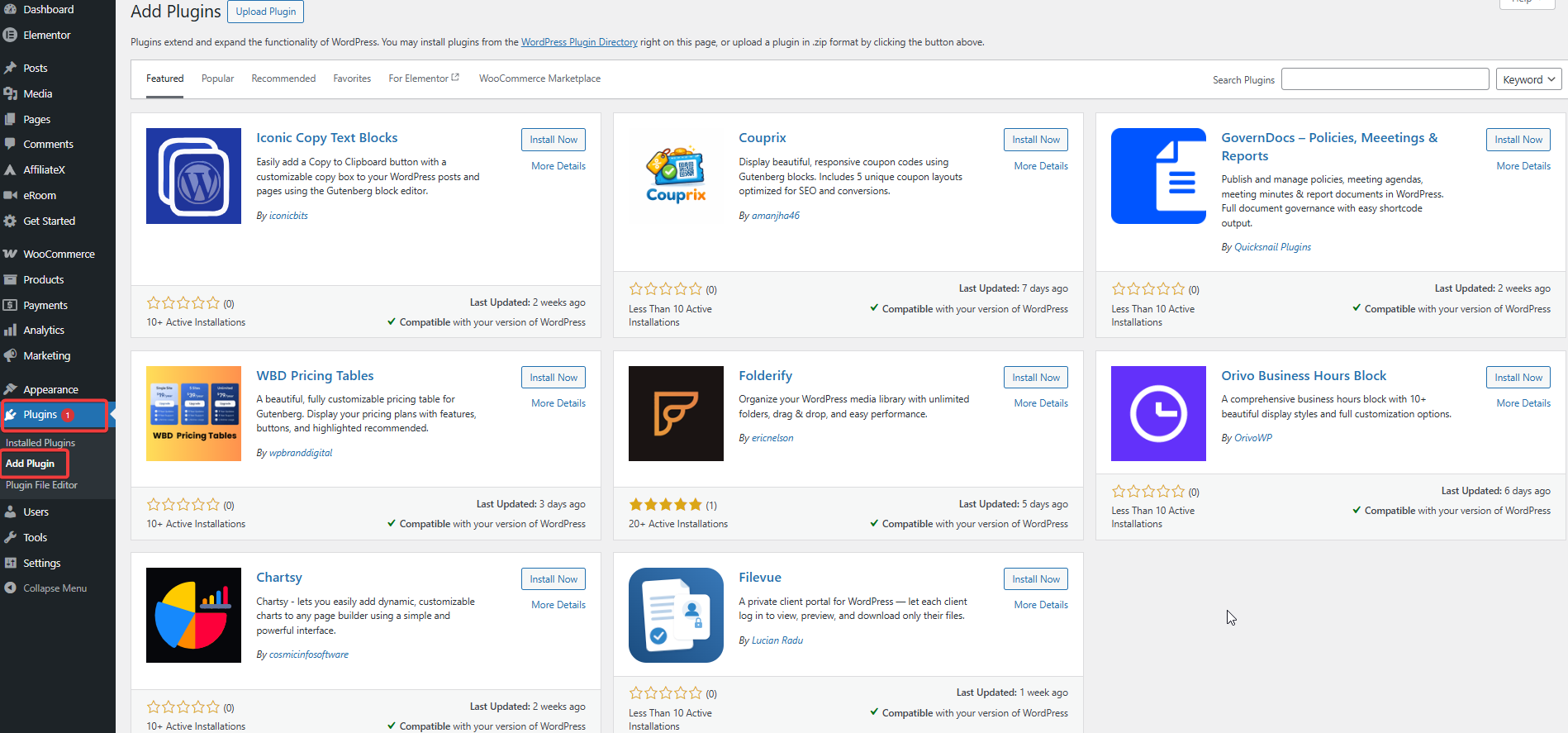1568x733 pixels.
Task: Click the Analytics bar chart icon
Action: tap(11, 330)
